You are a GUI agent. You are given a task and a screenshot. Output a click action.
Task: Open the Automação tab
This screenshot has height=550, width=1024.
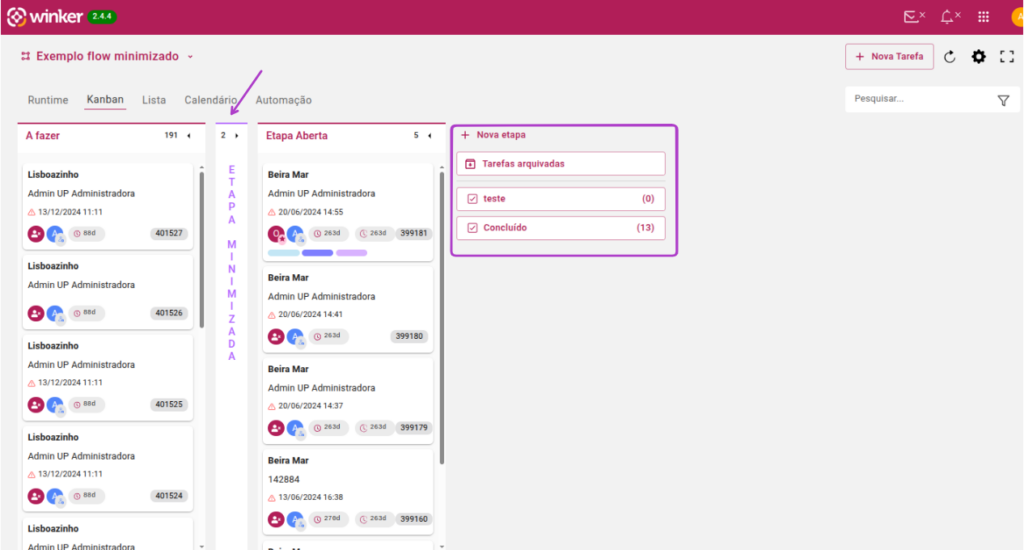283,100
